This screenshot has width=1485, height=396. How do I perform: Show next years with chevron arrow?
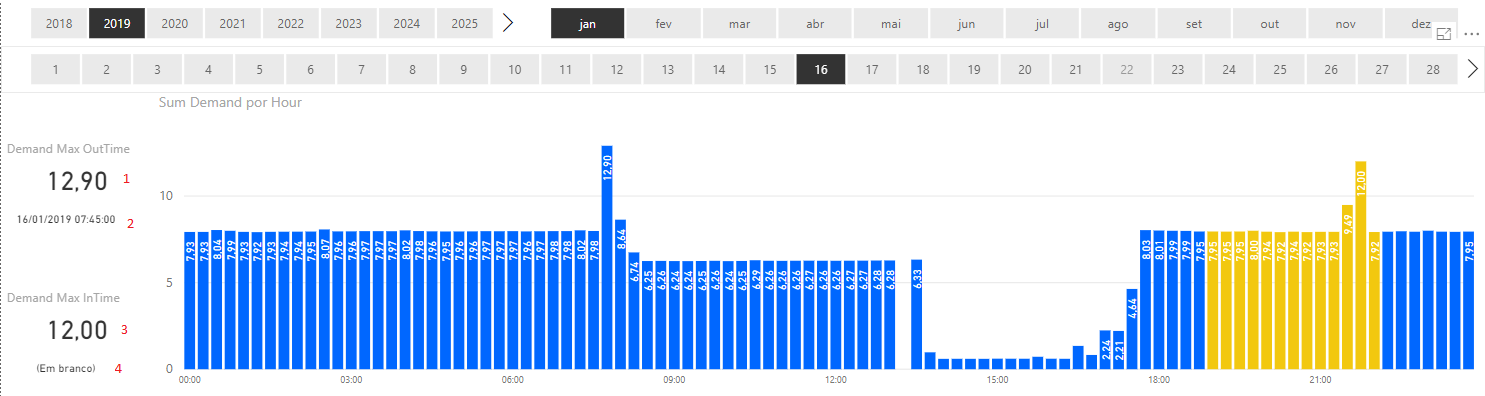tap(508, 23)
